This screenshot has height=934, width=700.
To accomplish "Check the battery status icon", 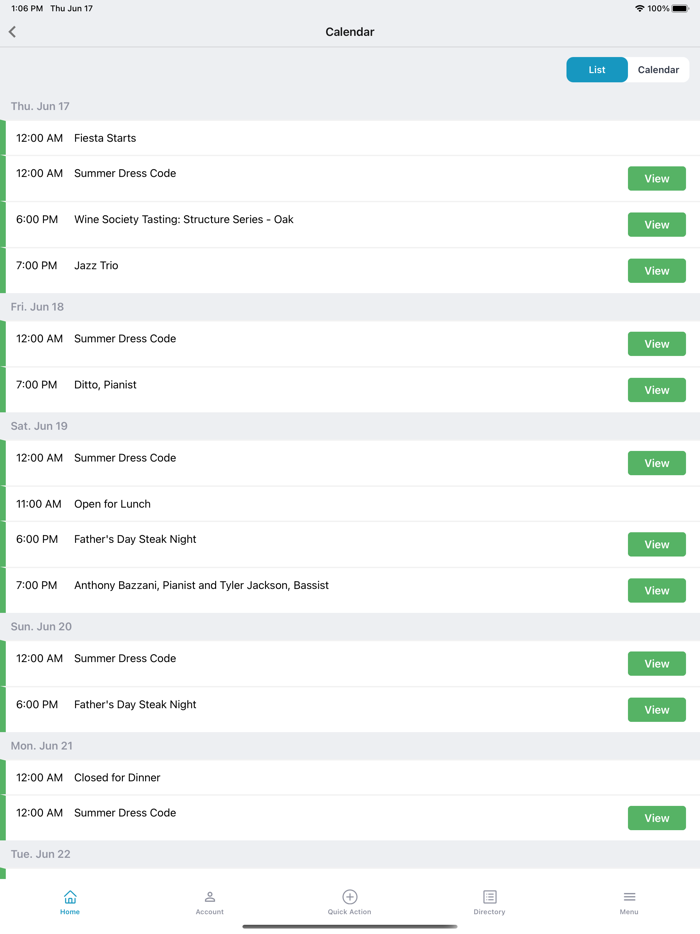I will point(680,8).
